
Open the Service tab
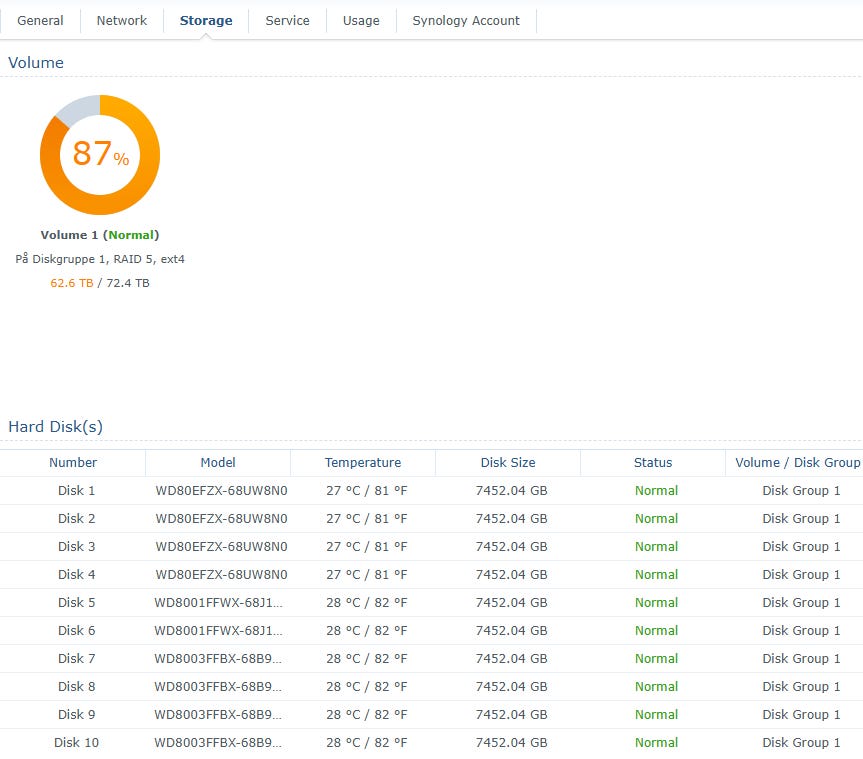(287, 21)
